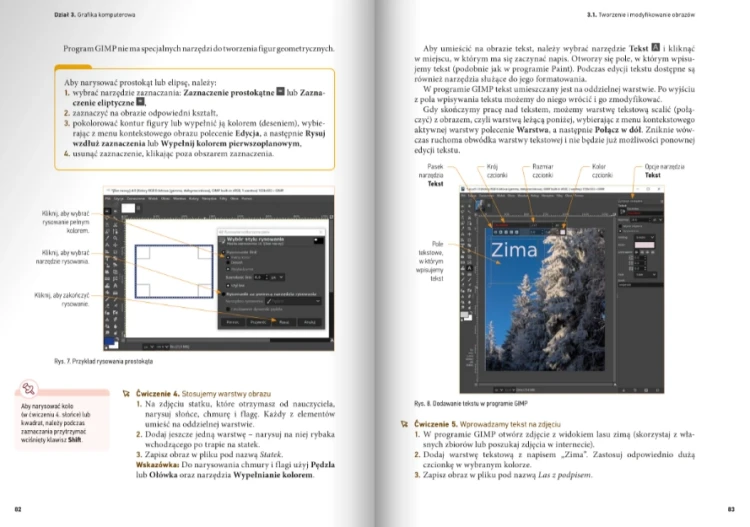
Task: Open Zaznaczenie menu in Rys. 7 GIMP window
Action: point(136,198)
